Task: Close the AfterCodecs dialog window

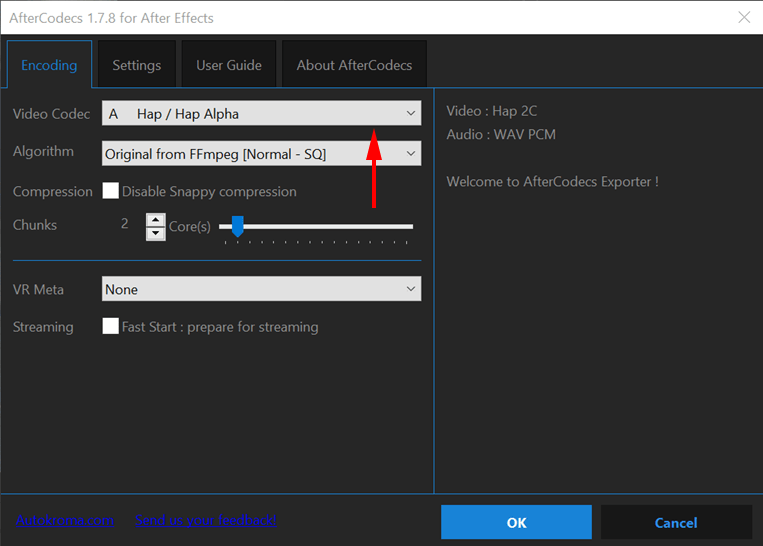Action: coord(743,17)
